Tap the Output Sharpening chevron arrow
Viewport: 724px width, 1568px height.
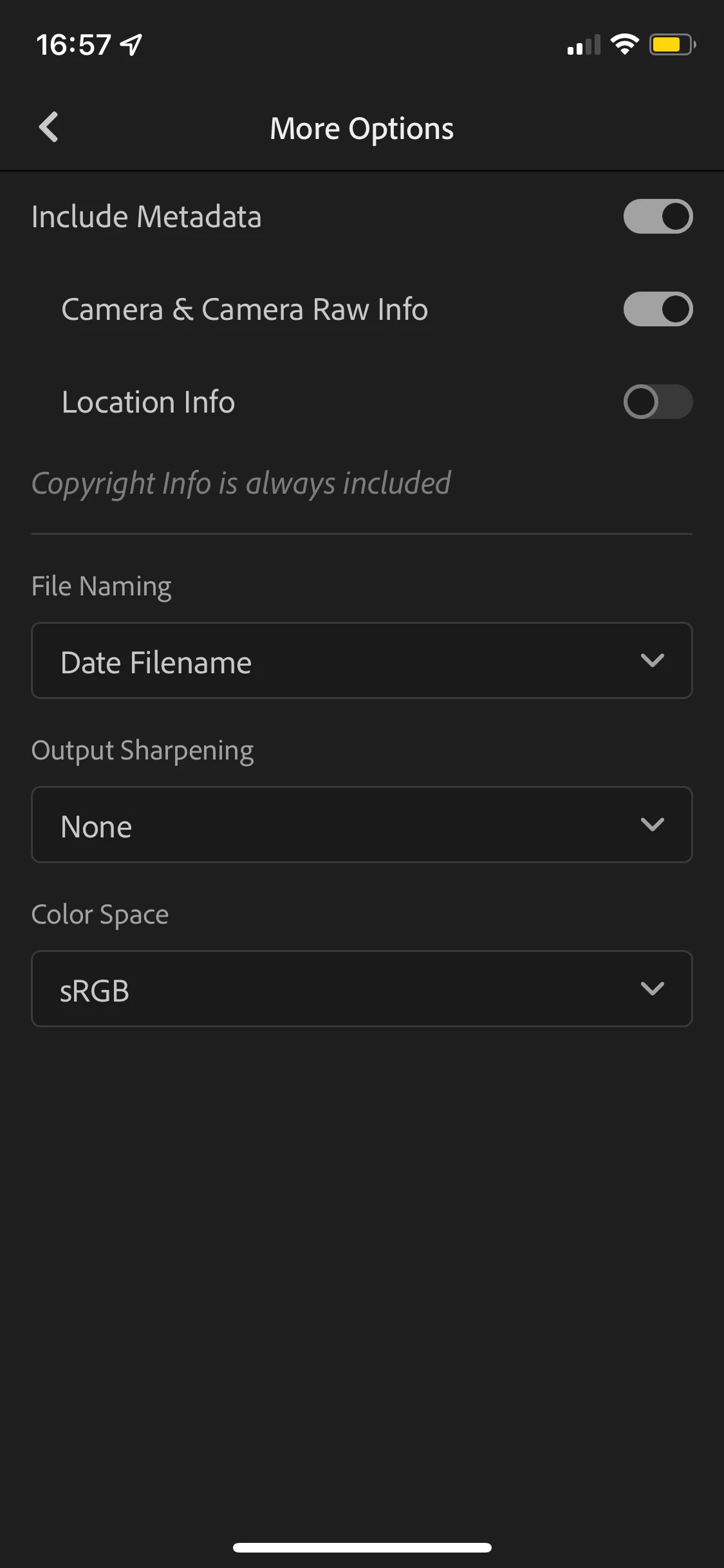pyautogui.click(x=653, y=825)
